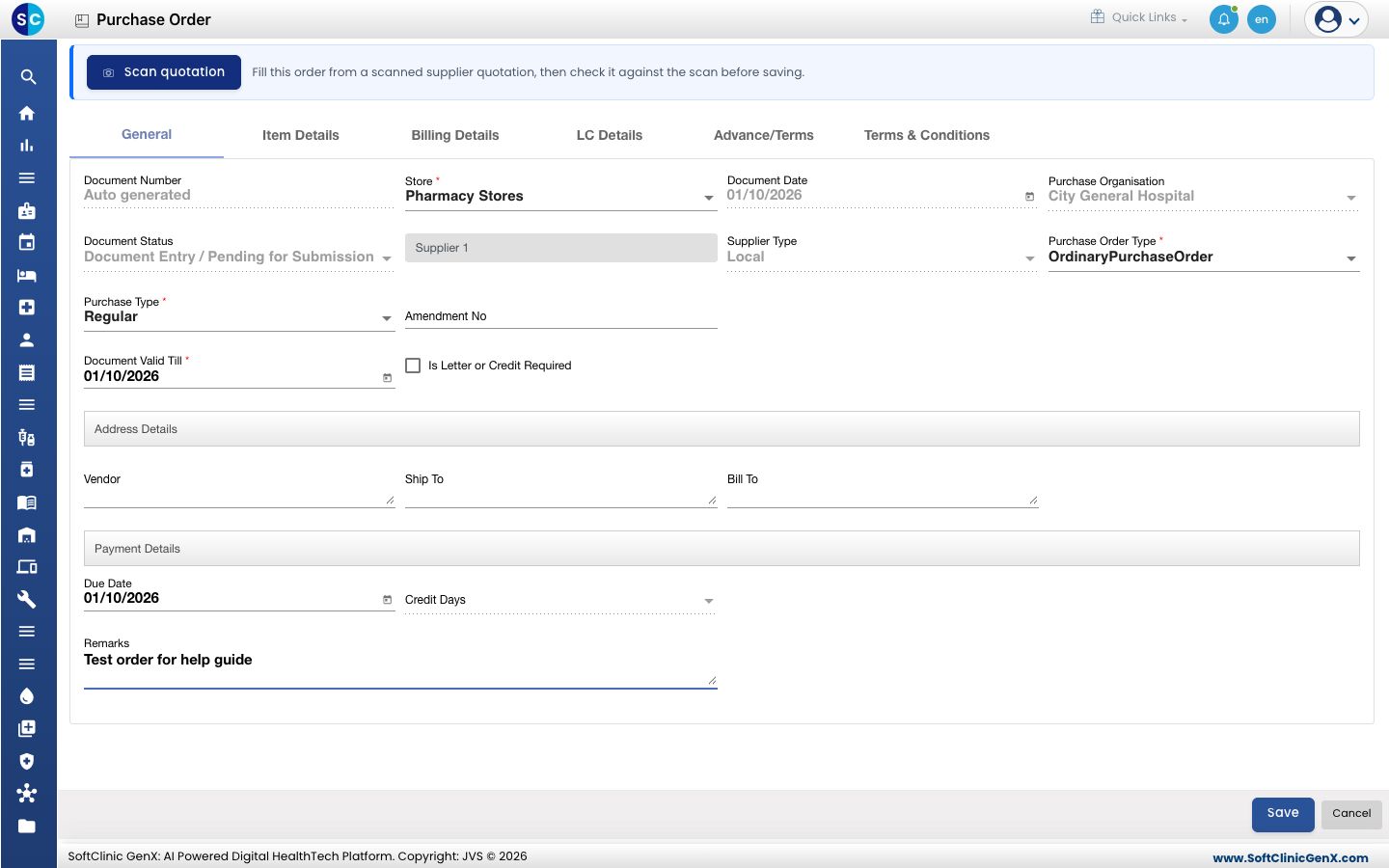Open the ID badge sidebar icon
This screenshot has width=1389, height=868.
coord(27,210)
